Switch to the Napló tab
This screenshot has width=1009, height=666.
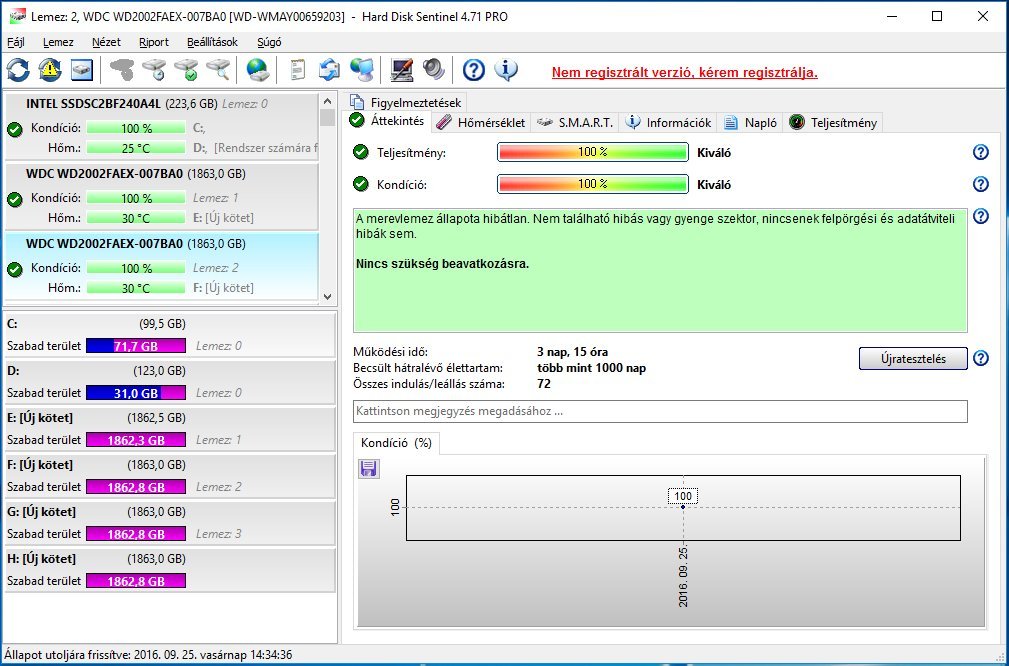tap(750, 122)
